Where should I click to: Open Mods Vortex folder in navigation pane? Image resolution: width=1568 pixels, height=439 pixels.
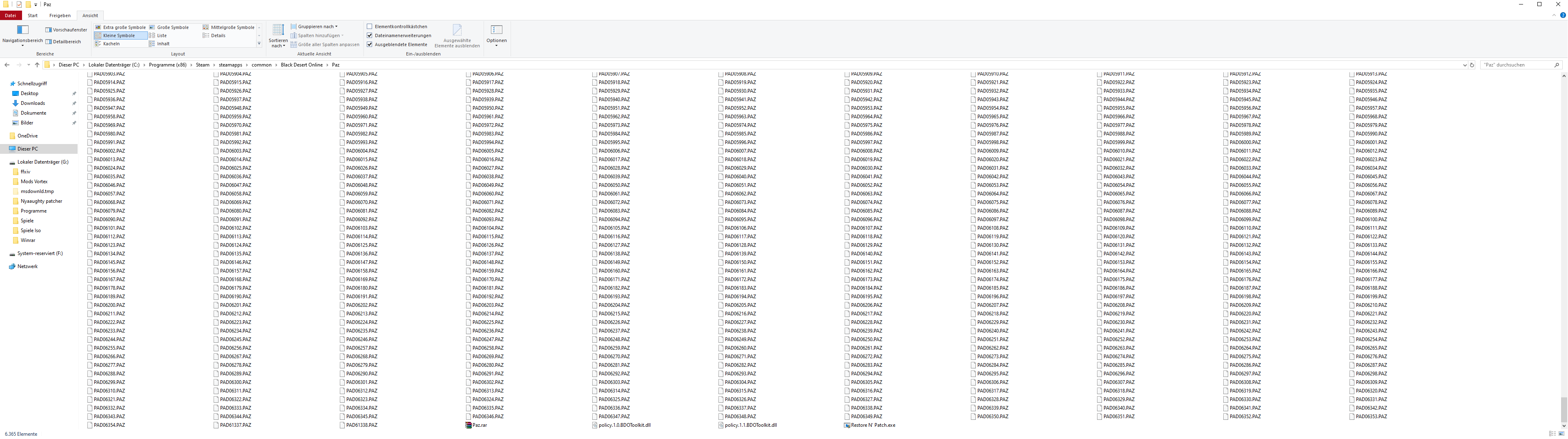click(x=33, y=181)
